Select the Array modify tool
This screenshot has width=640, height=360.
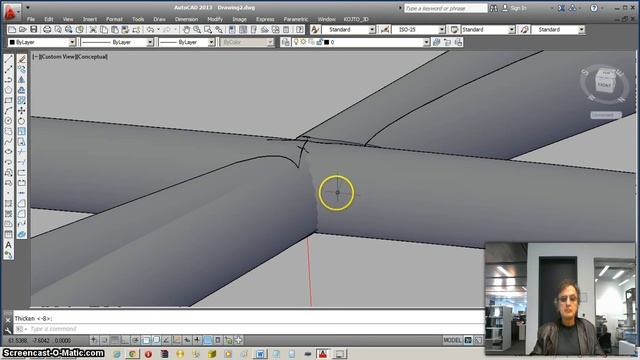(22, 100)
